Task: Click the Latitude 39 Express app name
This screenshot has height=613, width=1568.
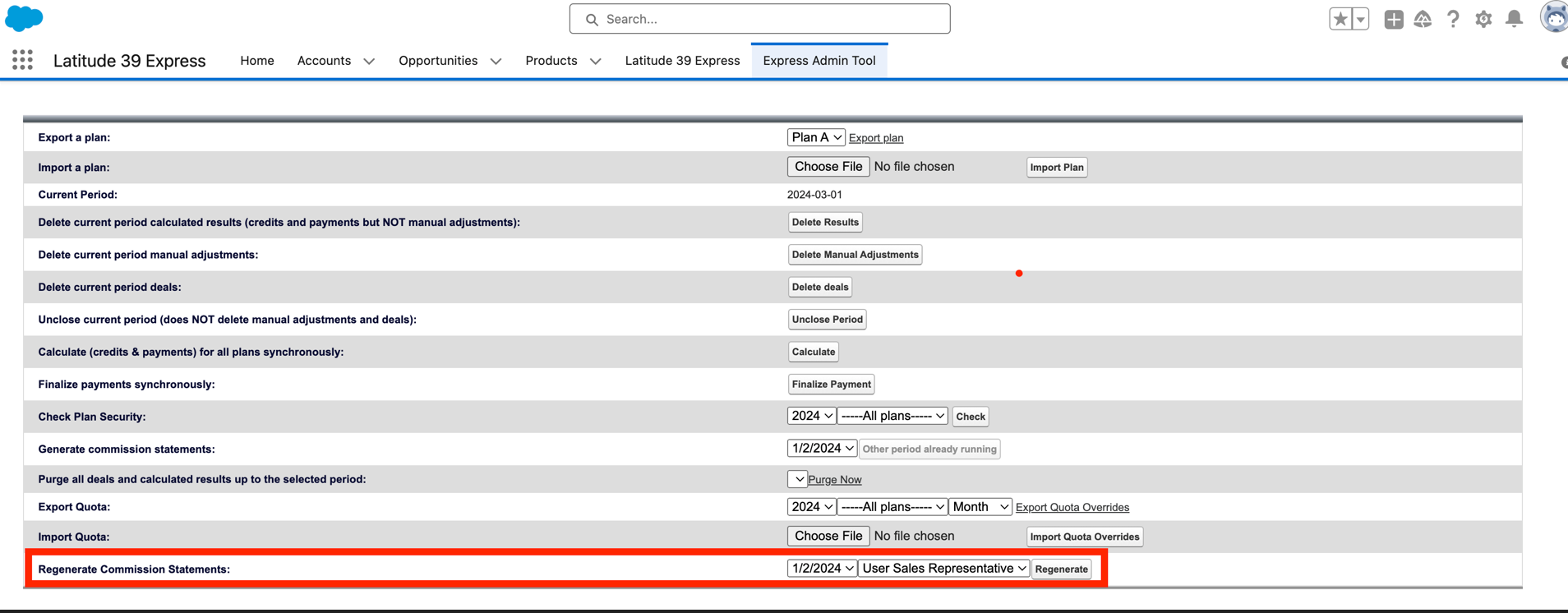Action: [129, 61]
